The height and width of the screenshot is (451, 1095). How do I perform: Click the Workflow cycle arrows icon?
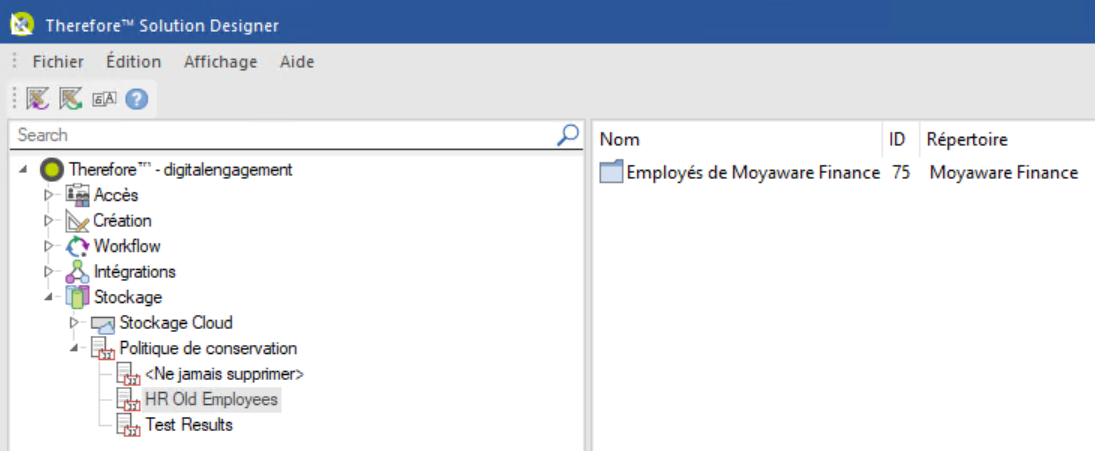[78, 246]
